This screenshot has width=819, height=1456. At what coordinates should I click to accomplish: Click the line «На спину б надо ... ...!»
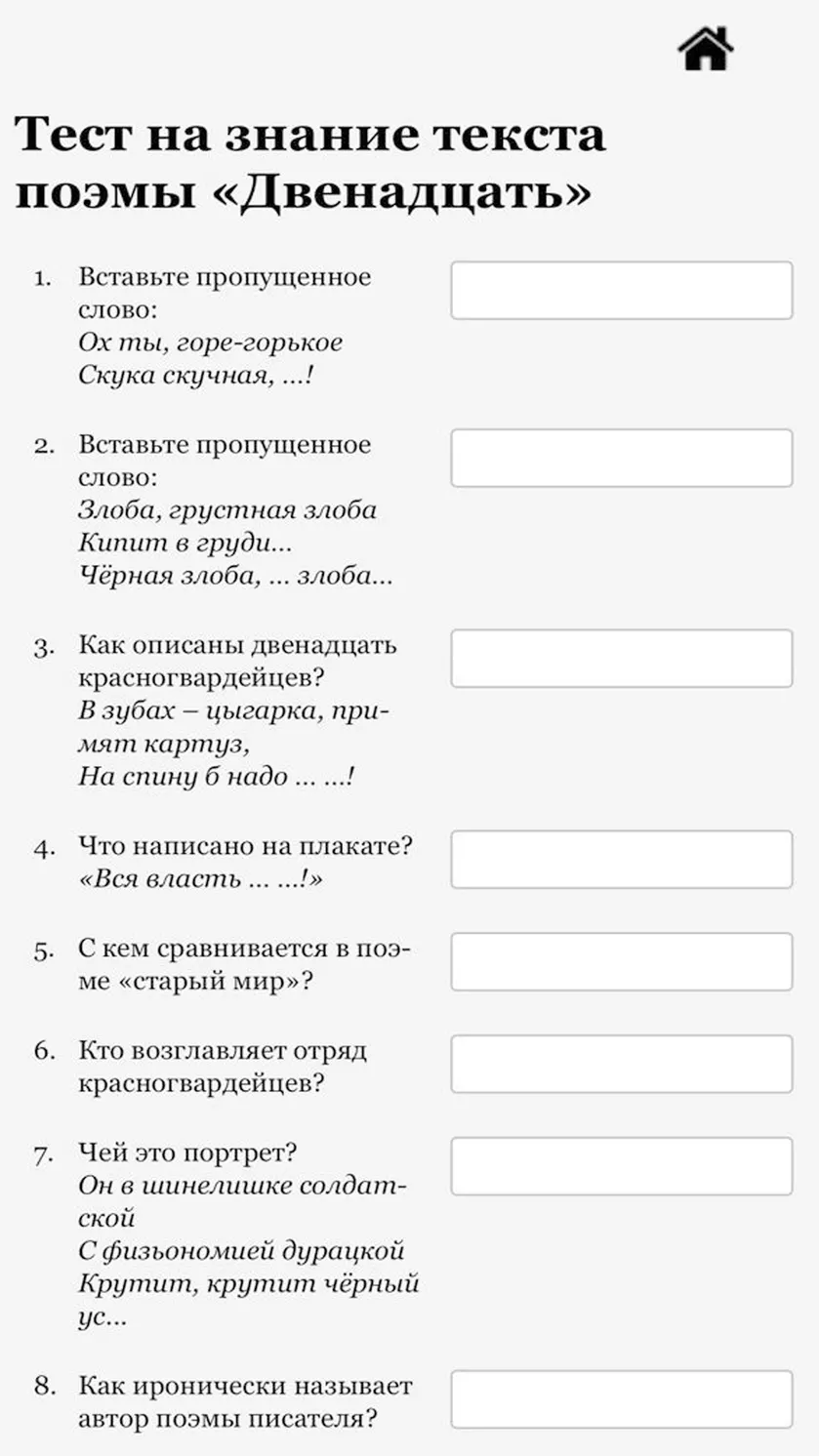click(x=217, y=777)
